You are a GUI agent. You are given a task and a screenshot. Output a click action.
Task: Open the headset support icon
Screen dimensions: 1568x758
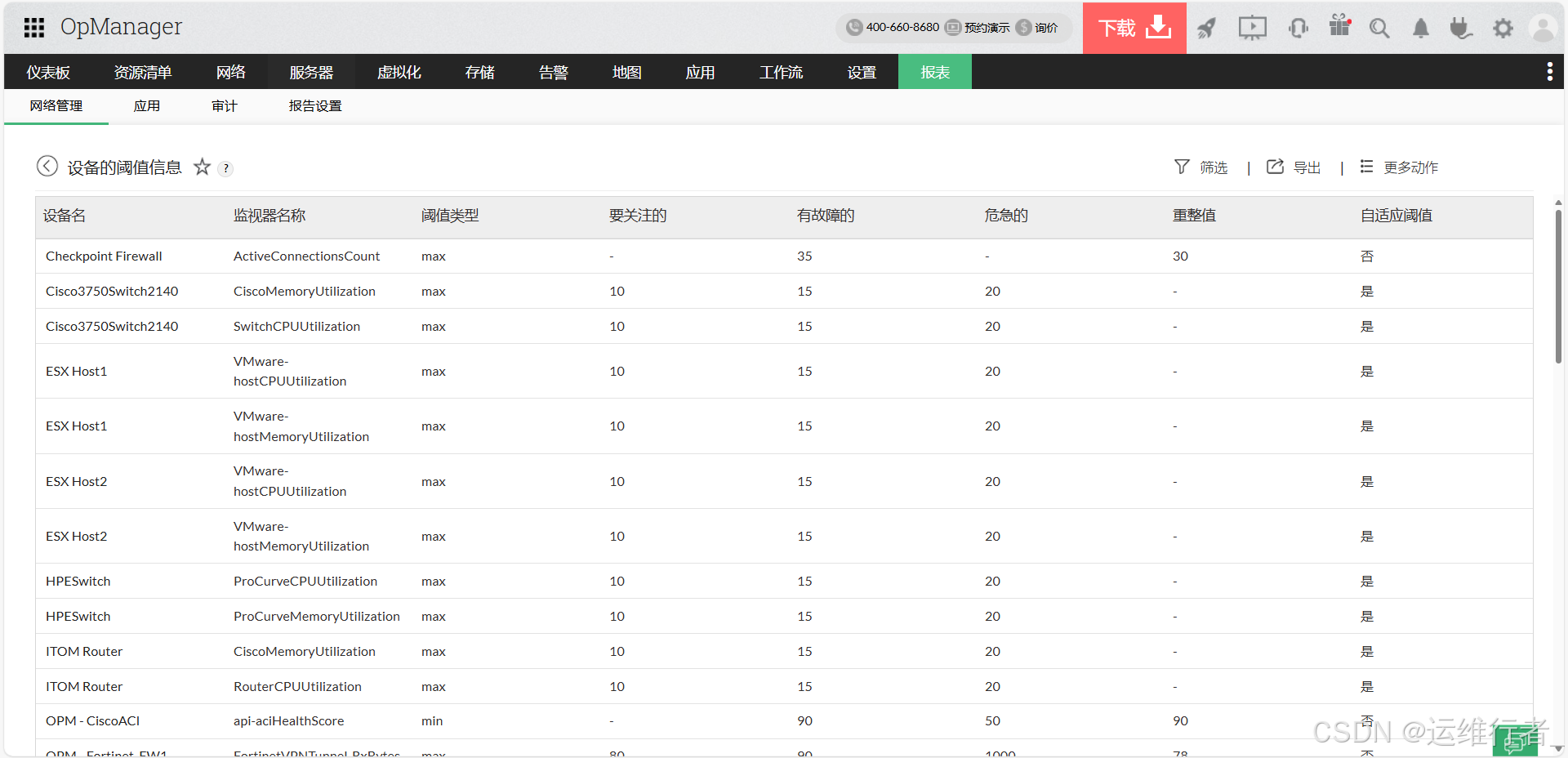(1298, 29)
